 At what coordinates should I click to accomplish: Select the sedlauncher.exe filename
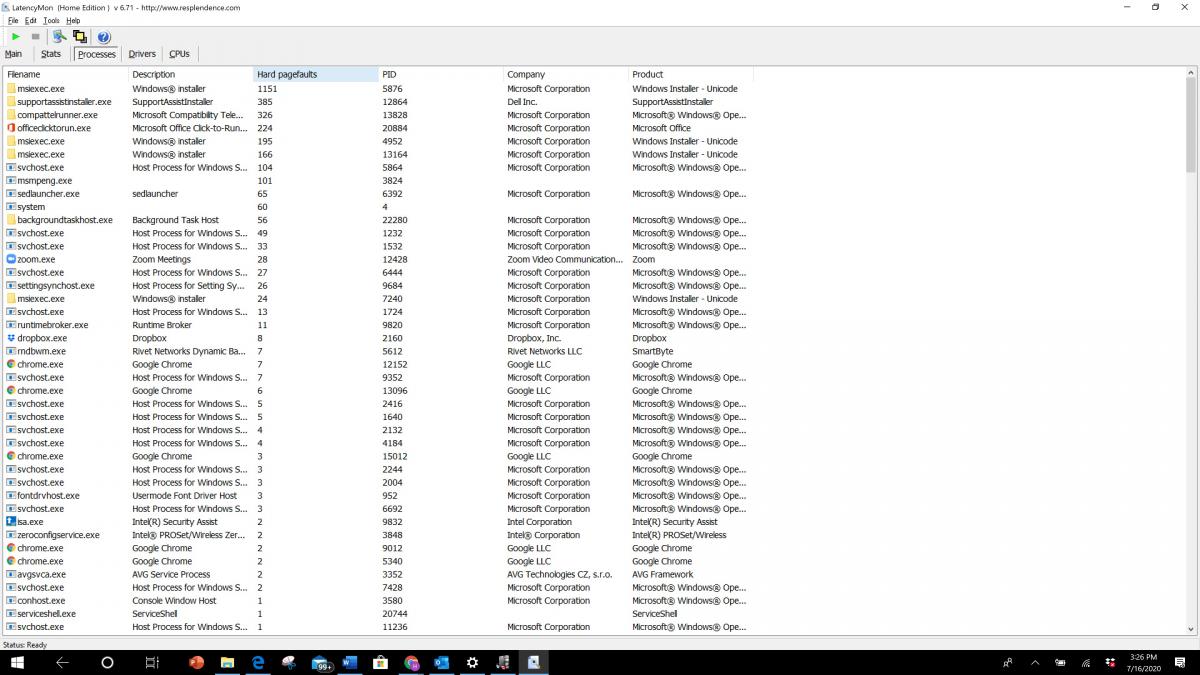[x=48, y=194]
